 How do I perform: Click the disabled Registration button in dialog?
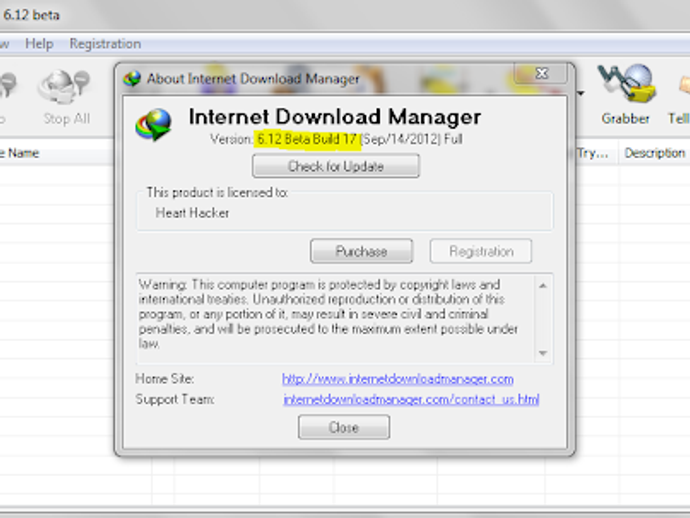tap(481, 251)
